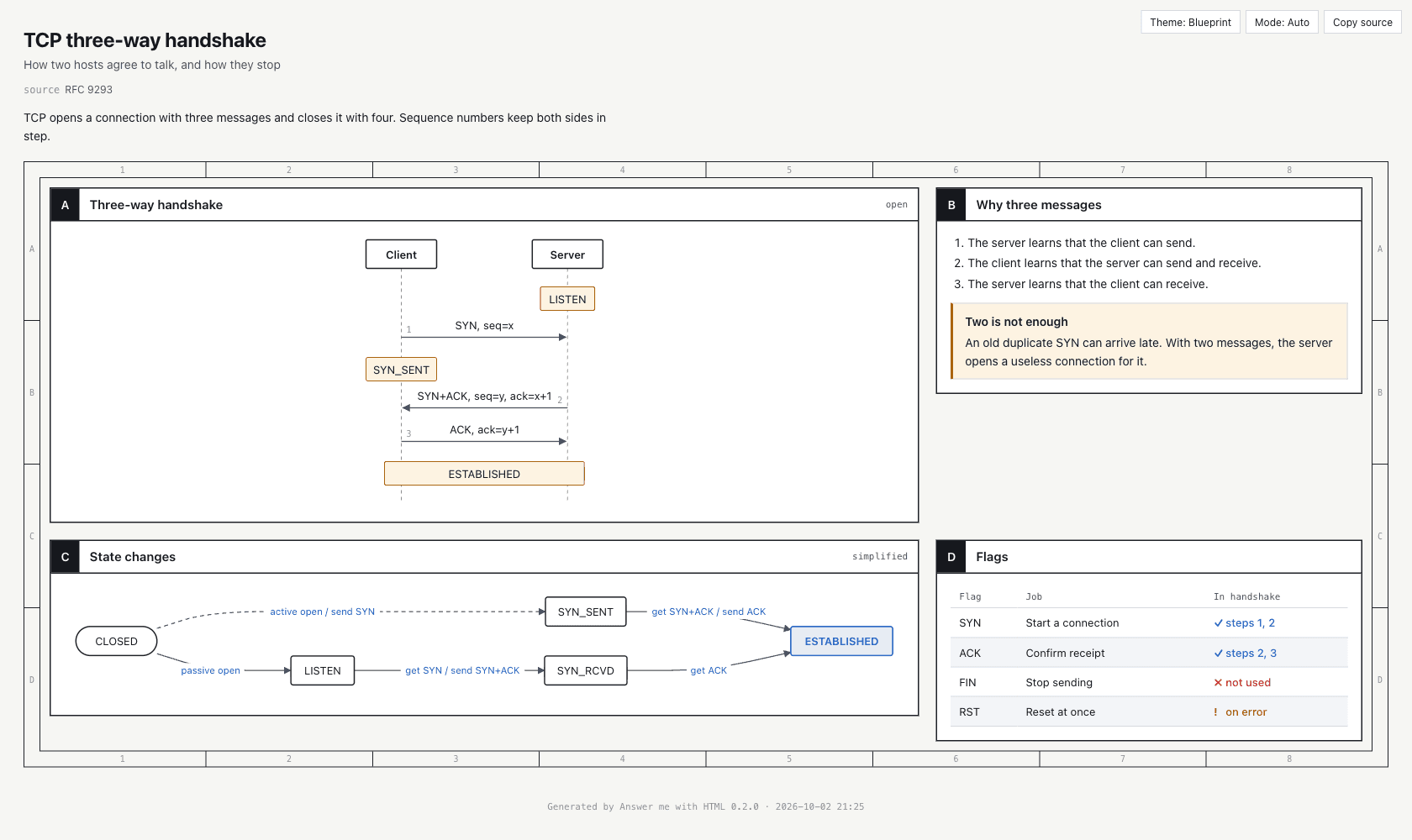Select the 'Stop sending' cell
The height and width of the screenshot is (840, 1412).
pos(1059,683)
